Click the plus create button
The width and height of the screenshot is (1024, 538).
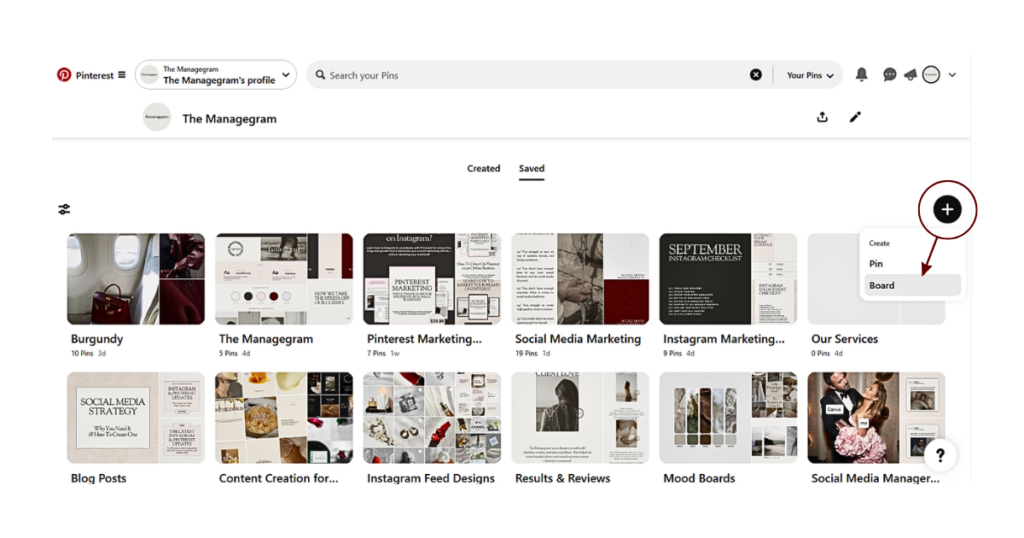click(x=947, y=210)
